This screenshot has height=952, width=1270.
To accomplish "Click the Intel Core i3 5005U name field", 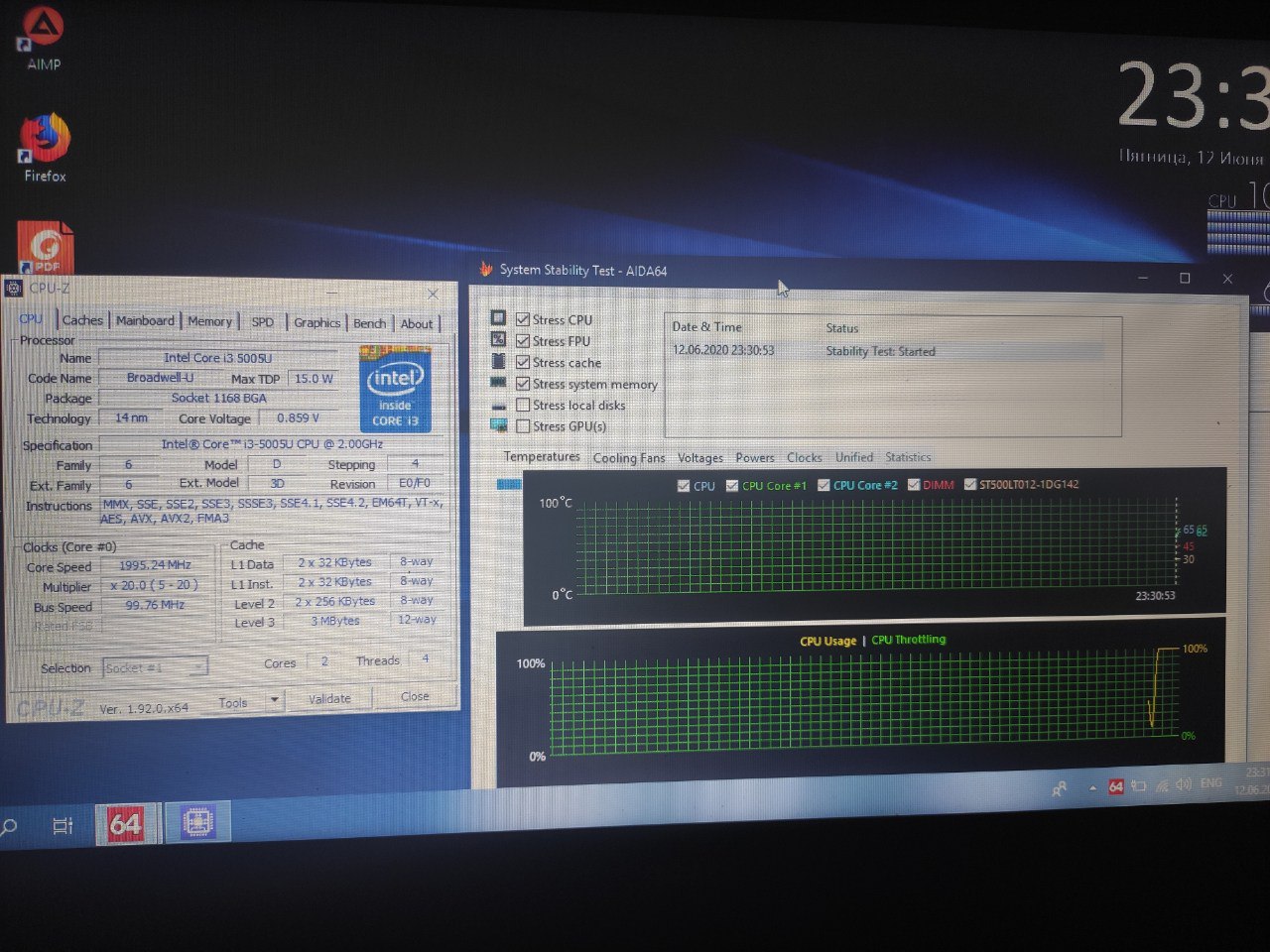I will point(218,358).
